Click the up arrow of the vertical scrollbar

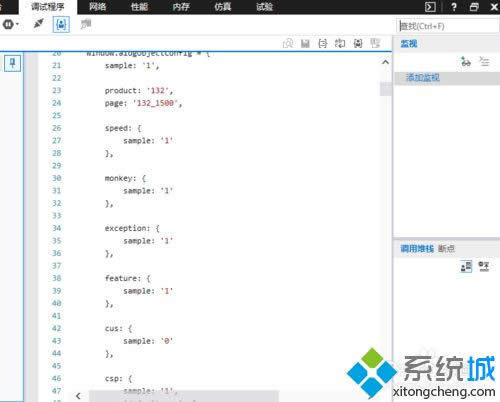coord(385,62)
